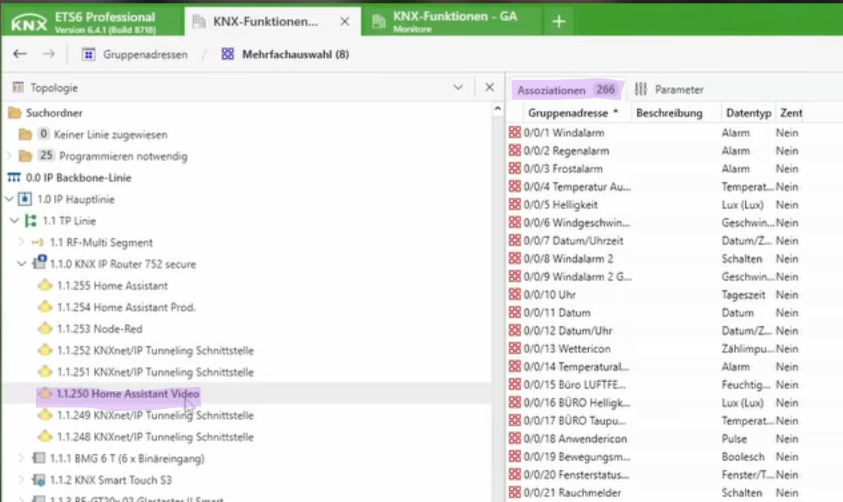The height and width of the screenshot is (502, 843).
Task: Select 1.1.248 KNXnet/IP Tunneling Schnittstelle
Action: click(x=155, y=437)
